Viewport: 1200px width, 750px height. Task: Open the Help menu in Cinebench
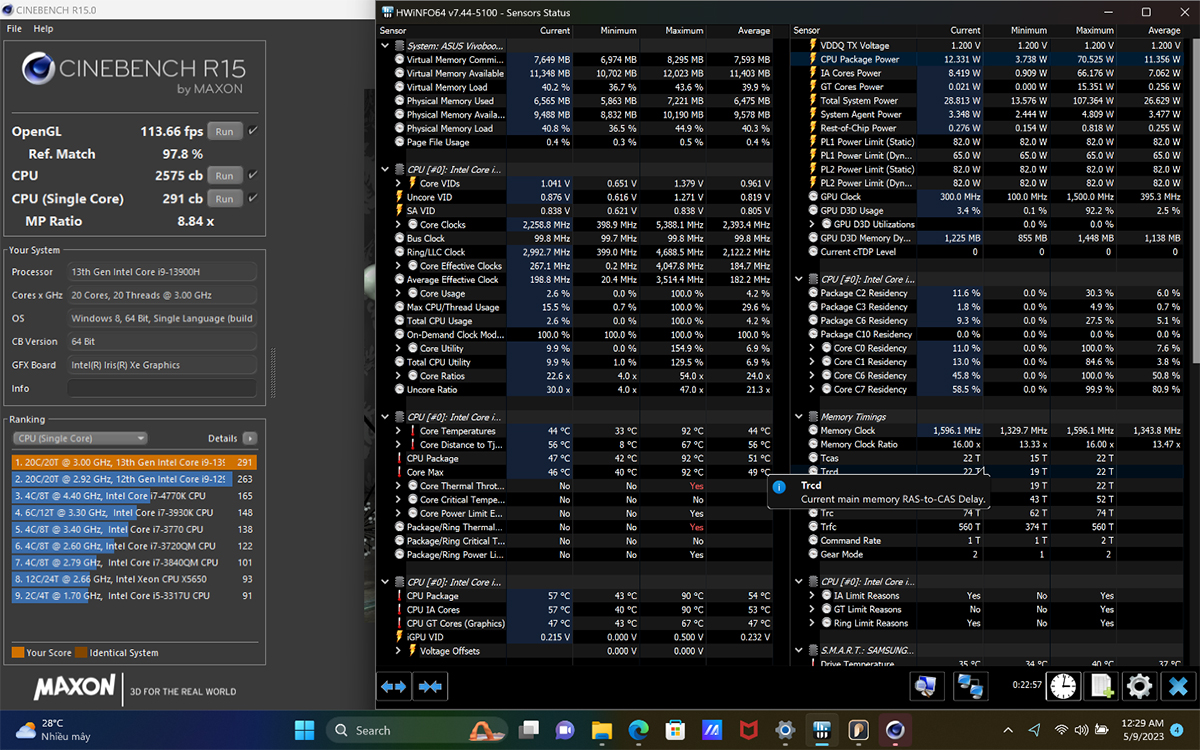(43, 29)
